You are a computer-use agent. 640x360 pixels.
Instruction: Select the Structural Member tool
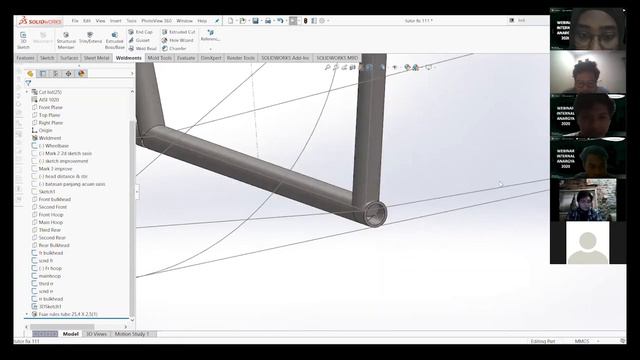66,40
